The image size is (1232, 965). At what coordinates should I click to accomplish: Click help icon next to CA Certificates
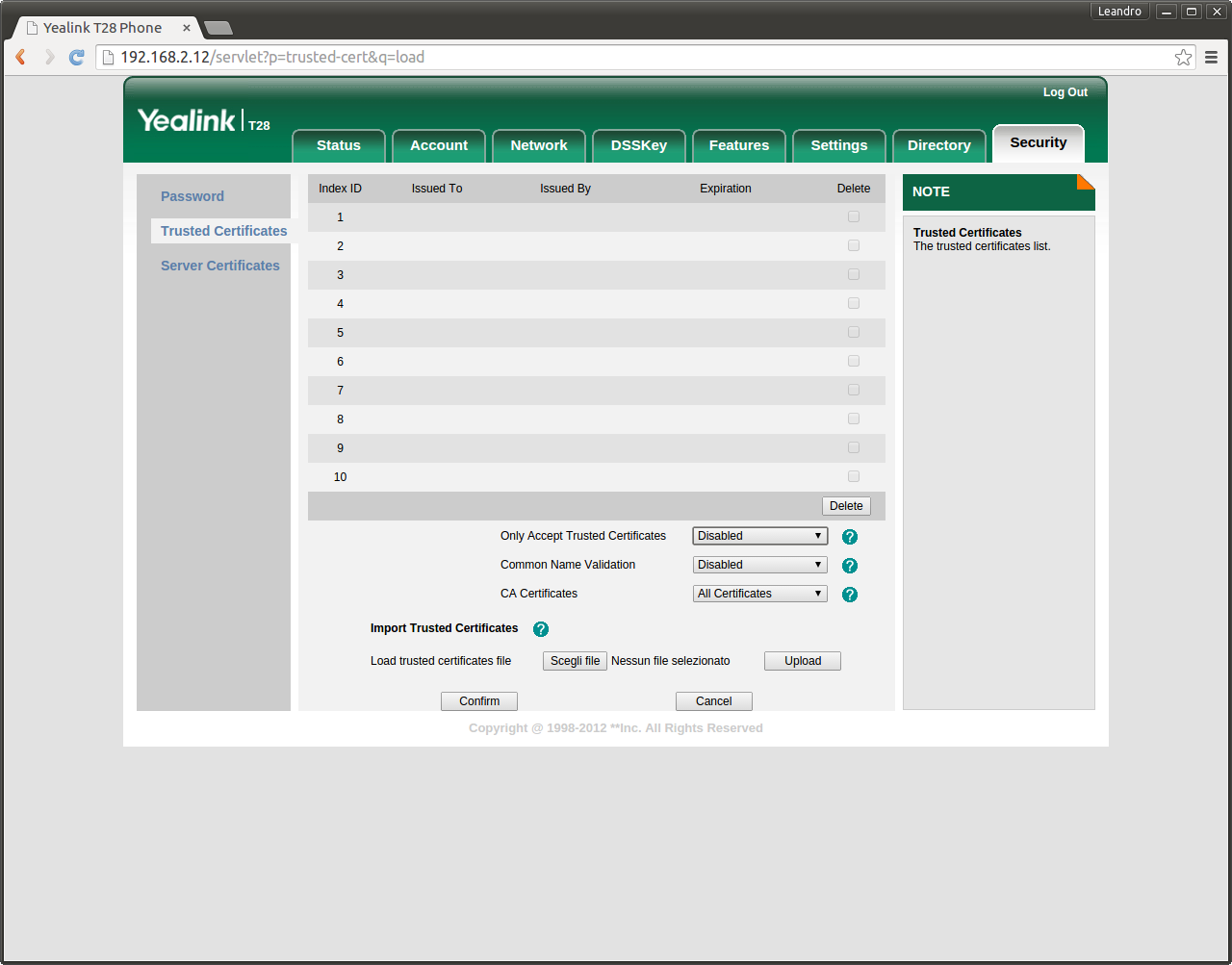coord(850,595)
